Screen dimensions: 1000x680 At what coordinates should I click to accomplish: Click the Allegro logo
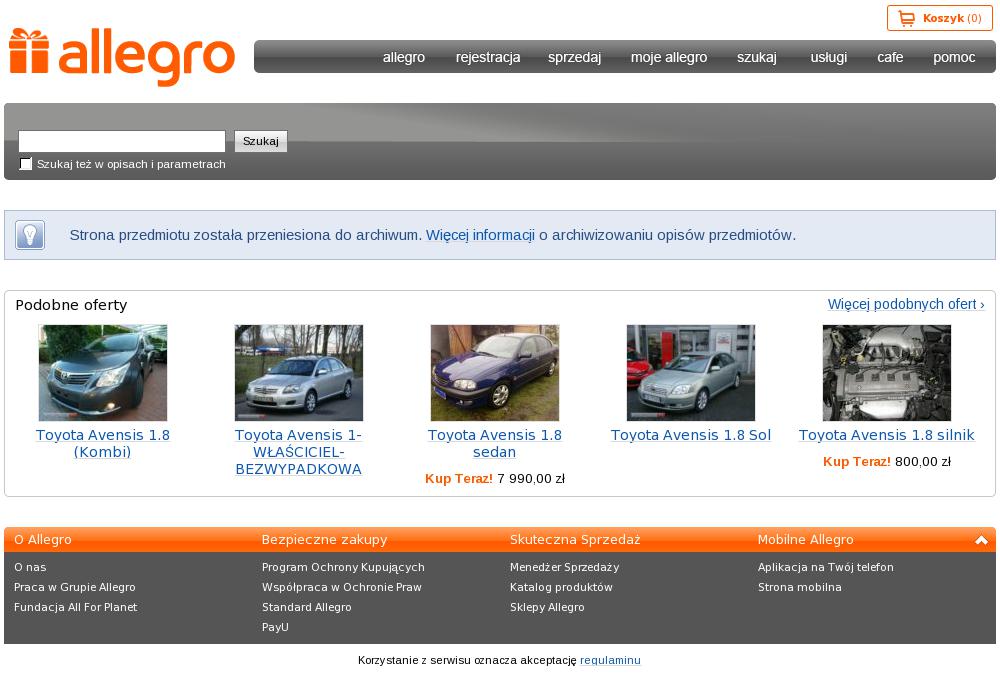pos(122,57)
